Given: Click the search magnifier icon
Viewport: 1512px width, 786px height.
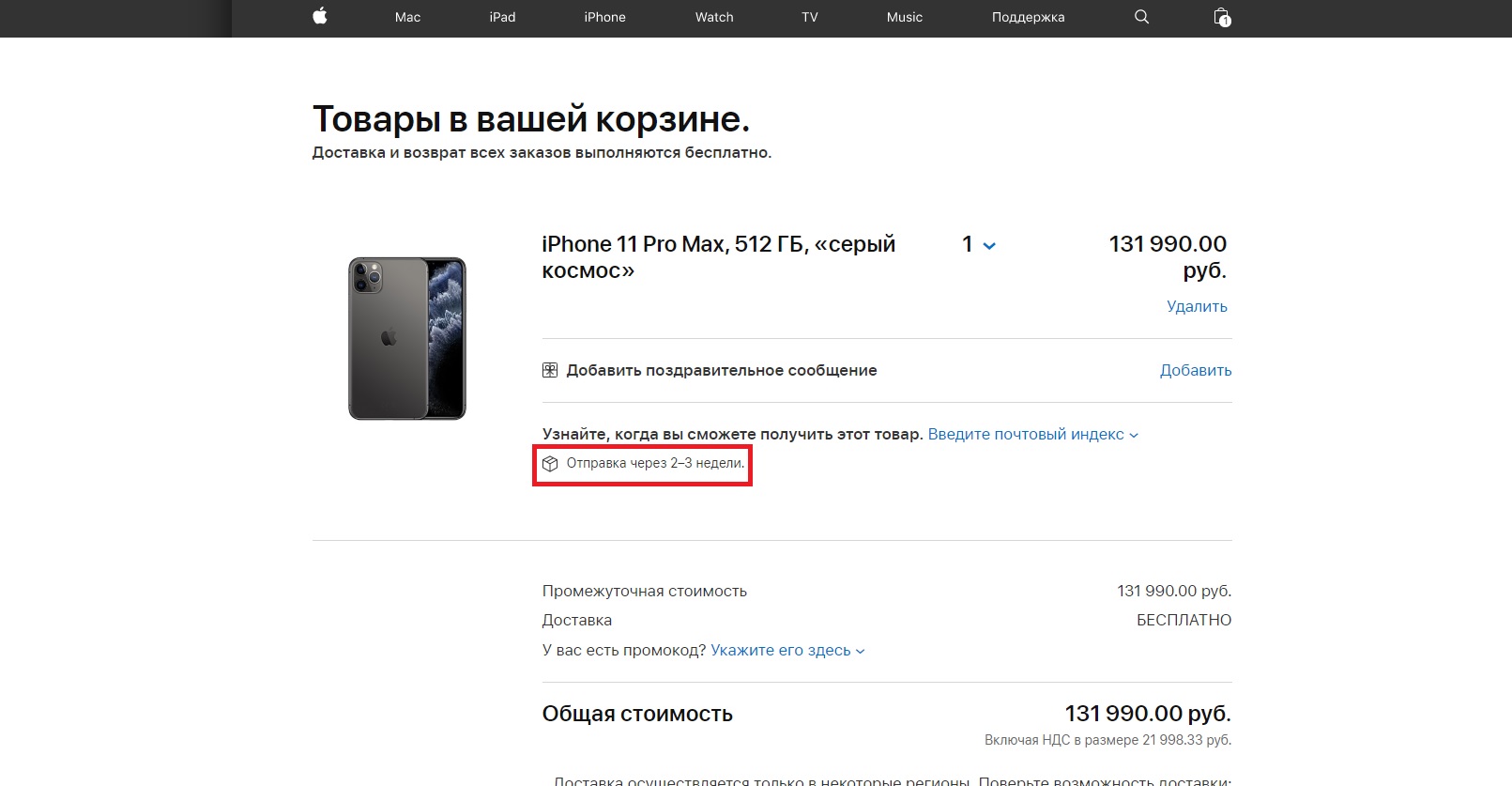Looking at the screenshot, I should [x=1141, y=17].
